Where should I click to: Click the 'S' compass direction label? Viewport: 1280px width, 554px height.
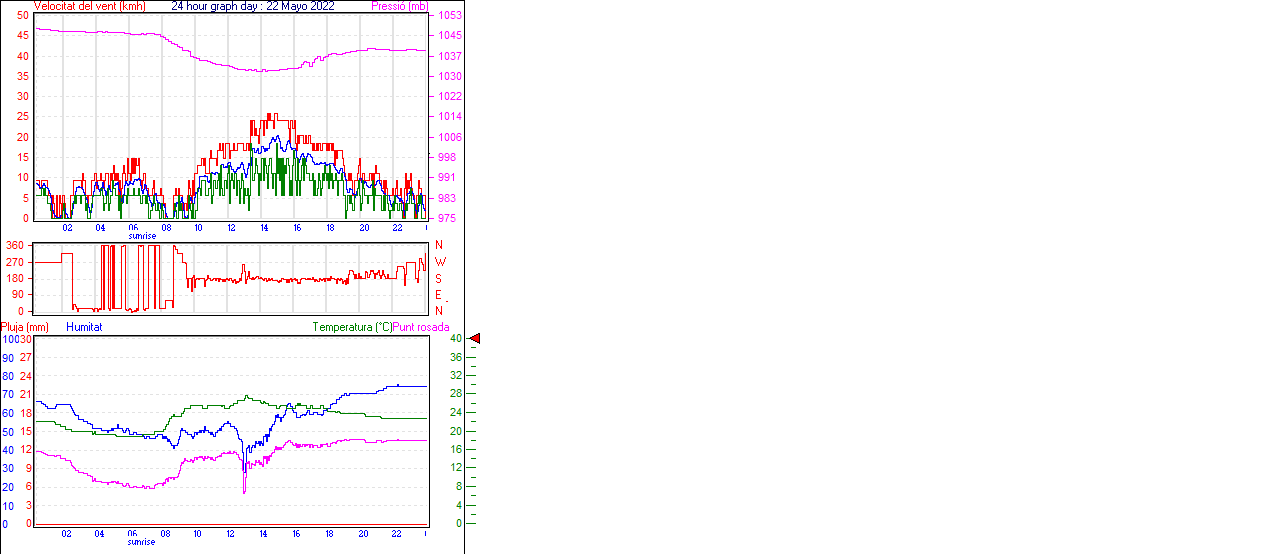439,278
